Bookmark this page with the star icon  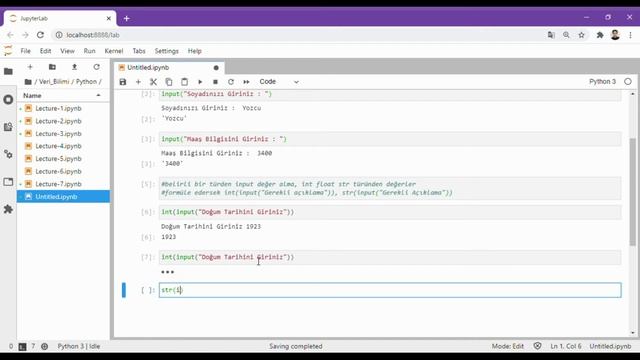[x=582, y=35]
